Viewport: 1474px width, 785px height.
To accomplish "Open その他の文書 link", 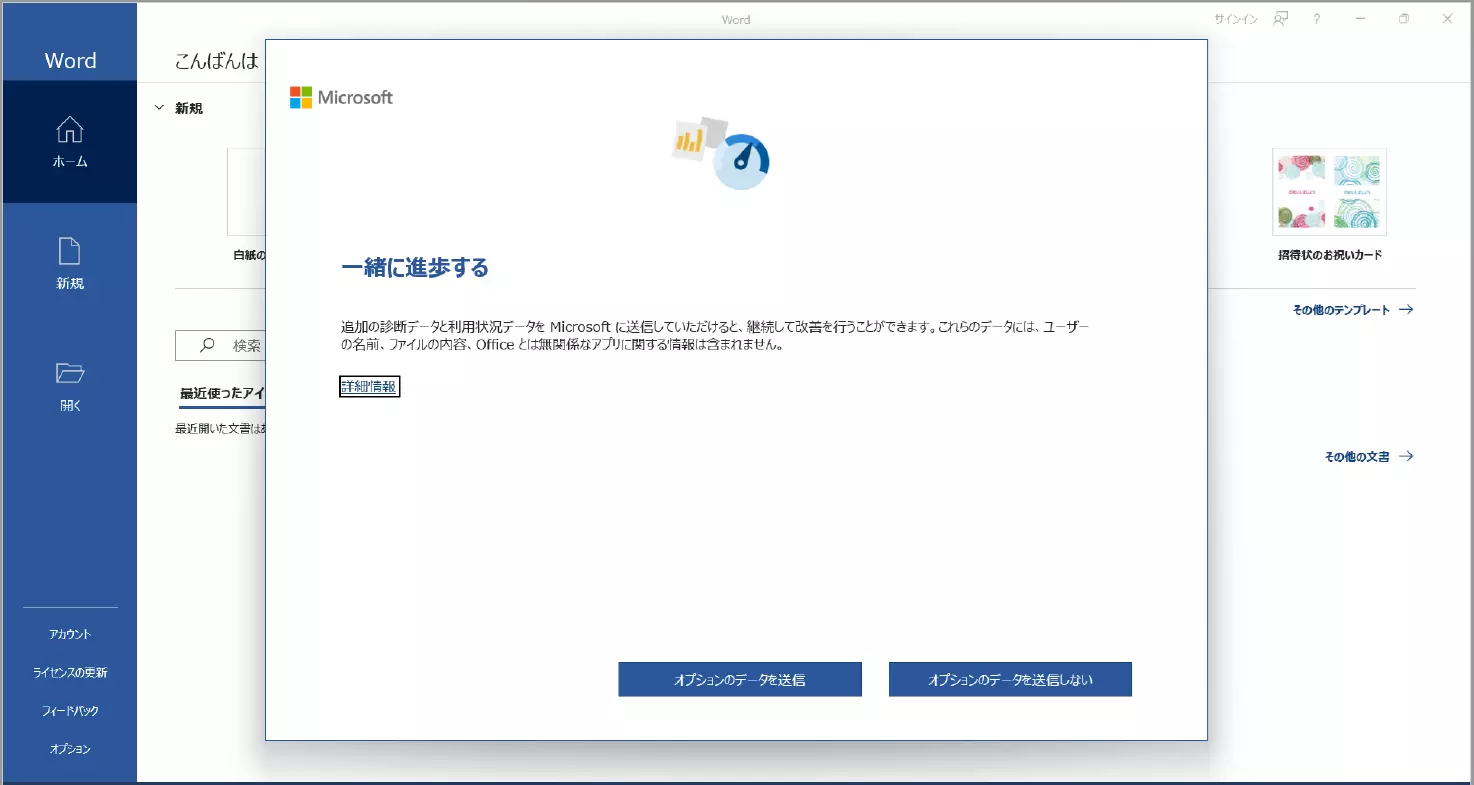I will (x=1368, y=456).
